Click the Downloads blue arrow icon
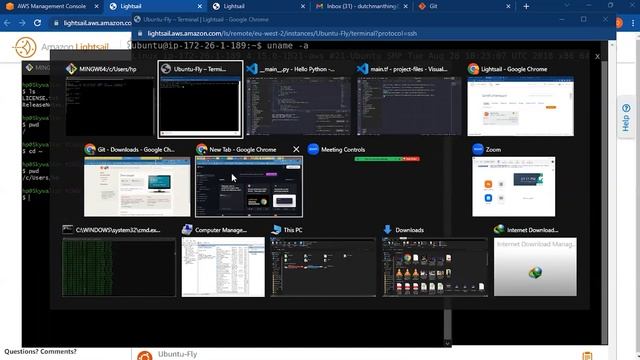 pos(387,230)
